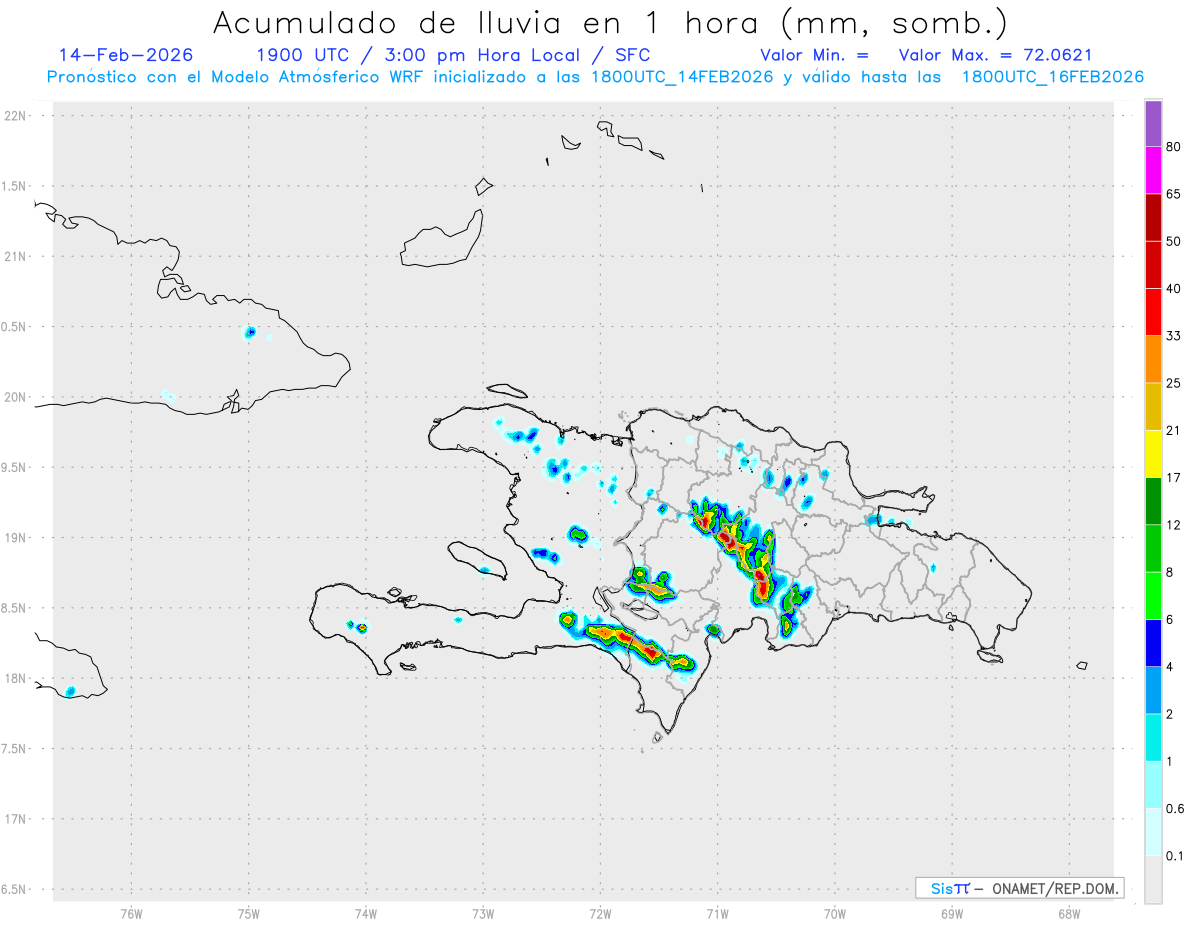1200x927 pixels.
Task: Pick the dark green swatch between 12 and 17
Action: click(x=1153, y=501)
